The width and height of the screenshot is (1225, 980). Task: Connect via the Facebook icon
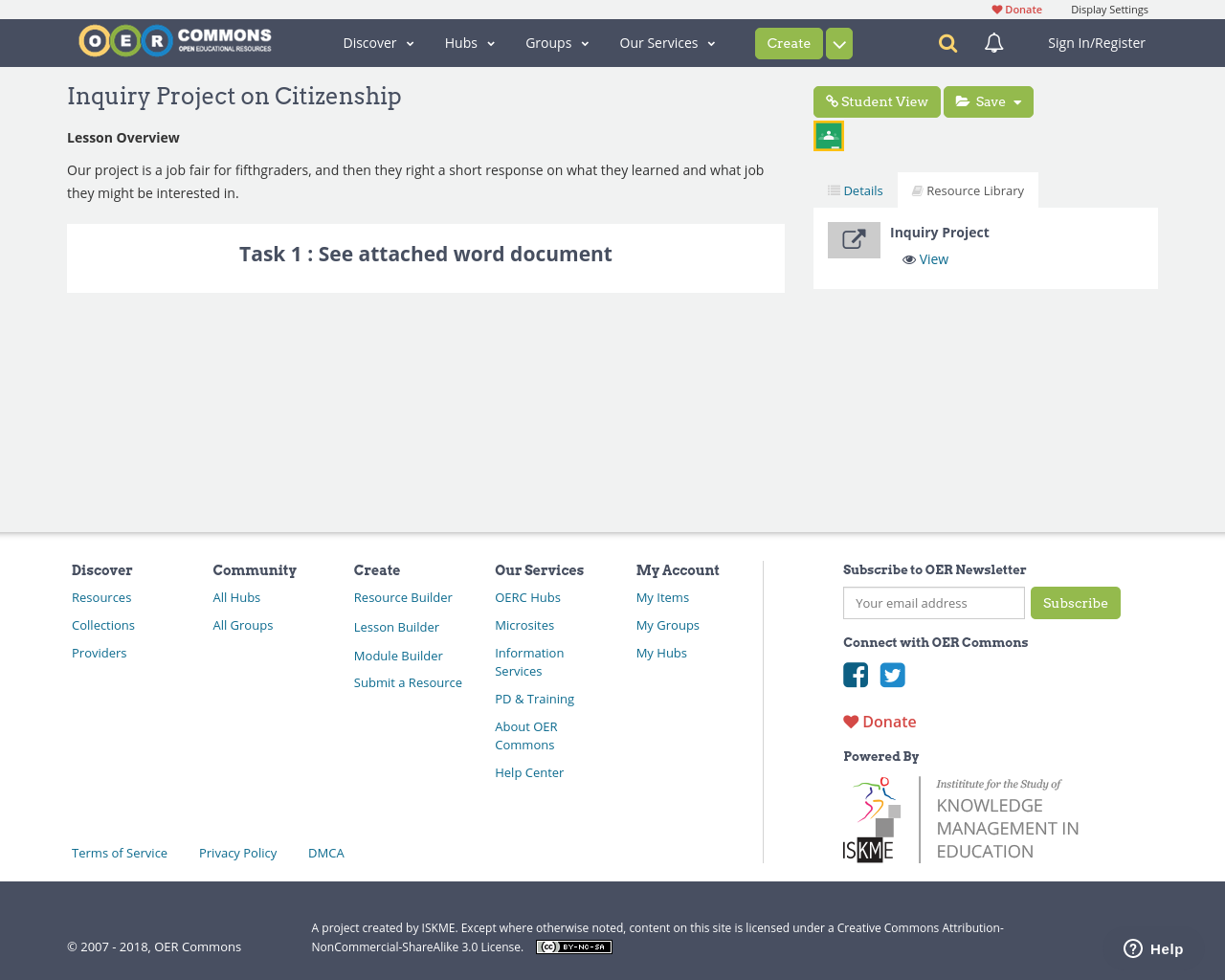pyautogui.click(x=855, y=675)
